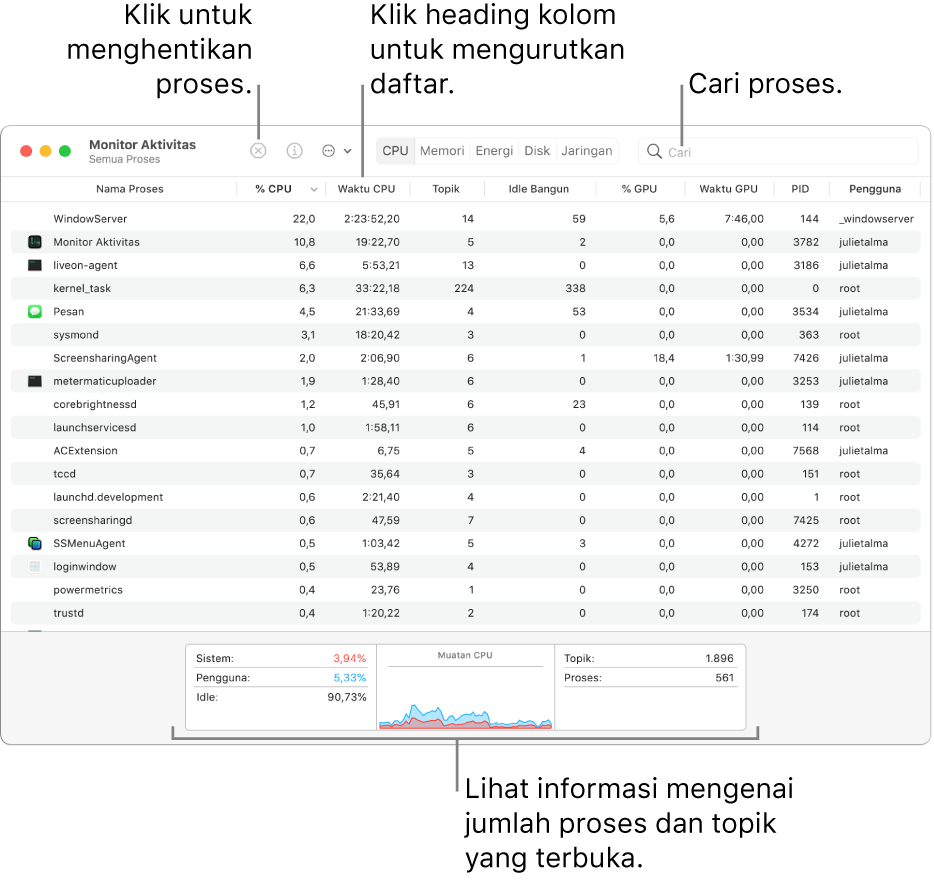Click ScreensharingAgent's 18,4 GPU value
934x880 pixels.
pos(664,358)
